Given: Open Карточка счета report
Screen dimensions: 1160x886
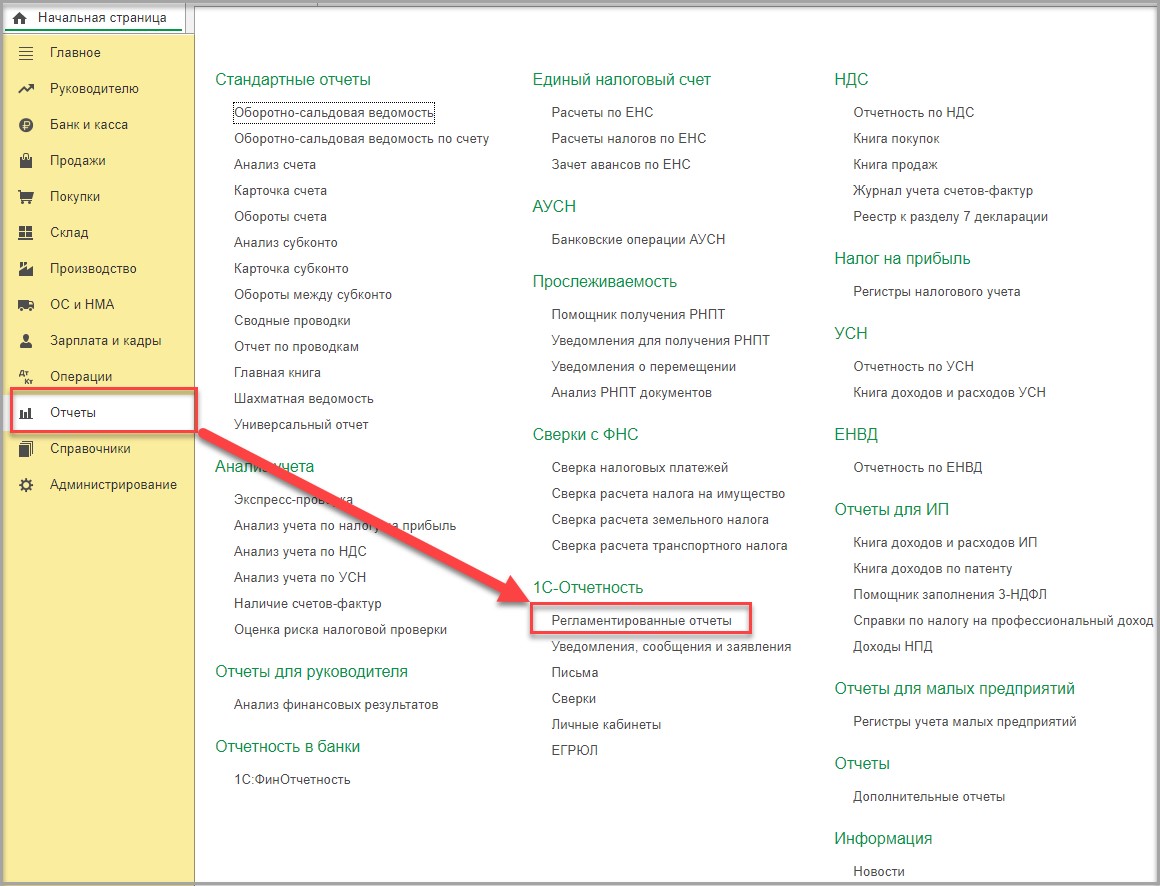Looking at the screenshot, I should (280, 190).
